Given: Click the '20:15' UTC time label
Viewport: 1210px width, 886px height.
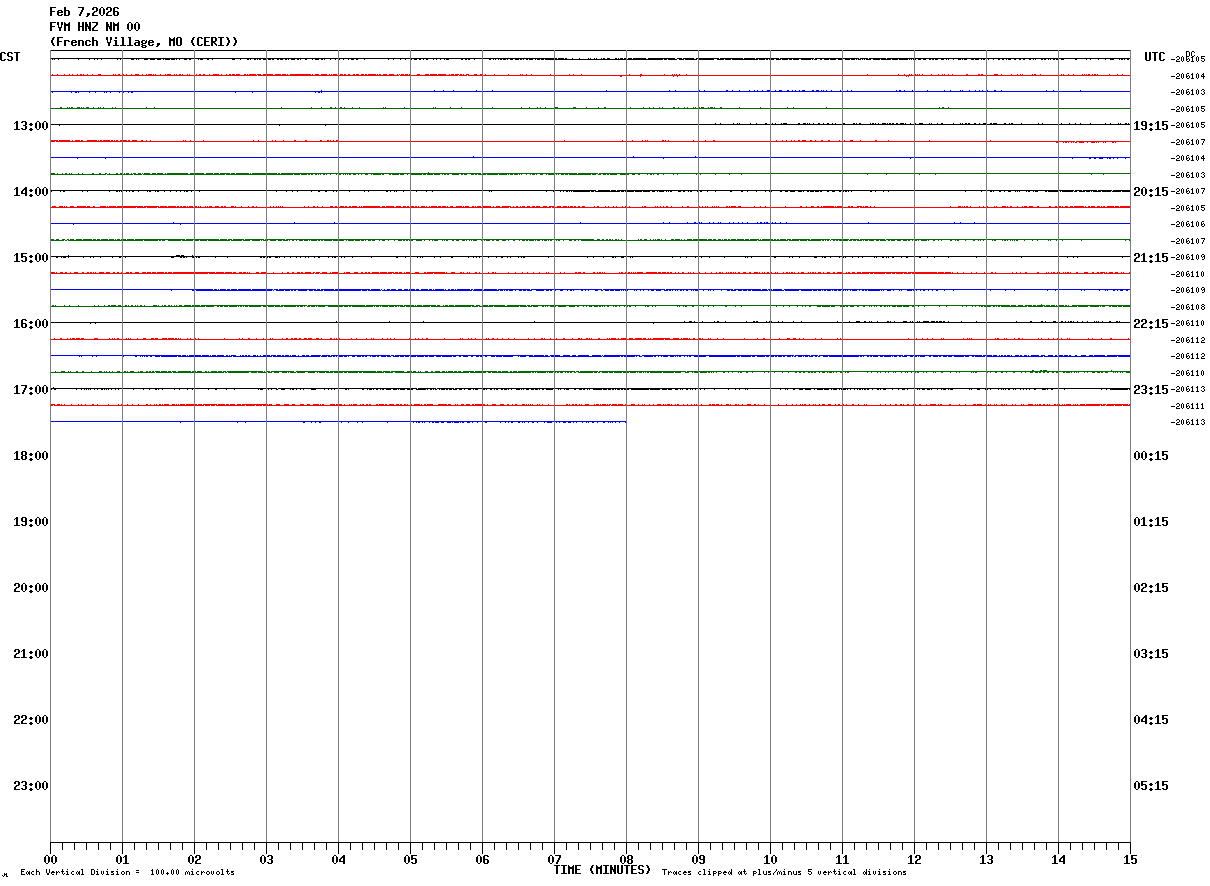Looking at the screenshot, I should (1151, 191).
